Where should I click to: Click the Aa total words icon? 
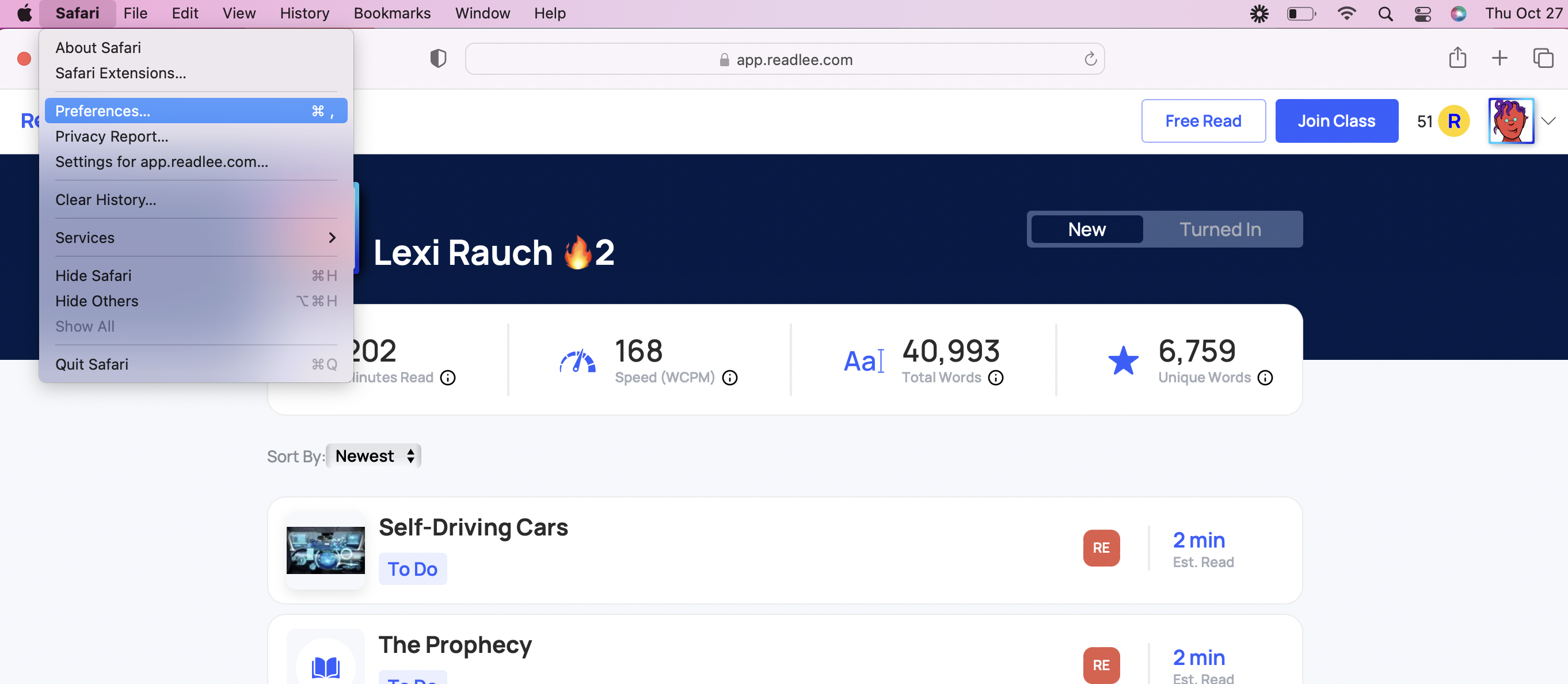coord(863,360)
